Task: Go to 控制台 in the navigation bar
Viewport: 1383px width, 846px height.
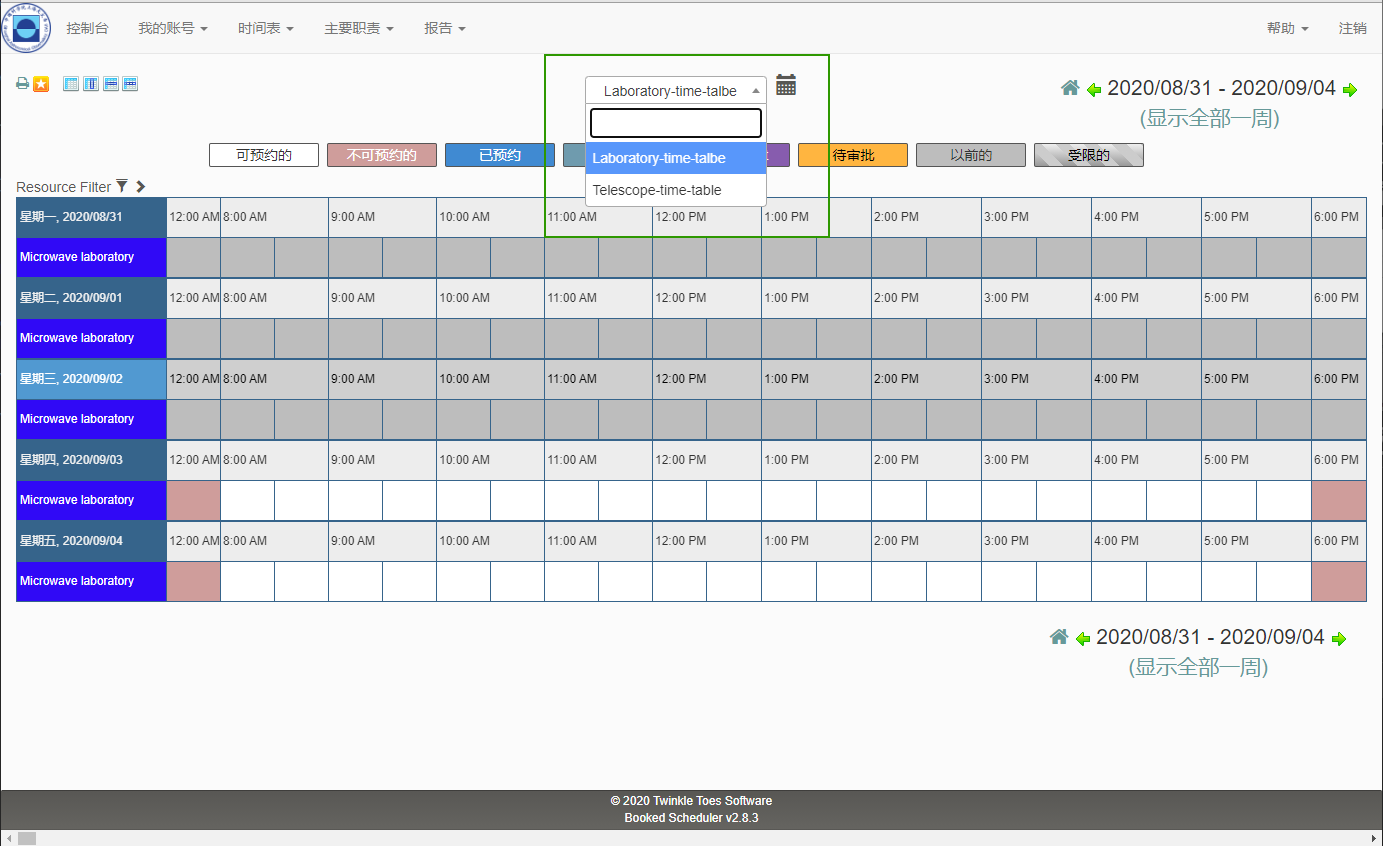Action: point(87,28)
